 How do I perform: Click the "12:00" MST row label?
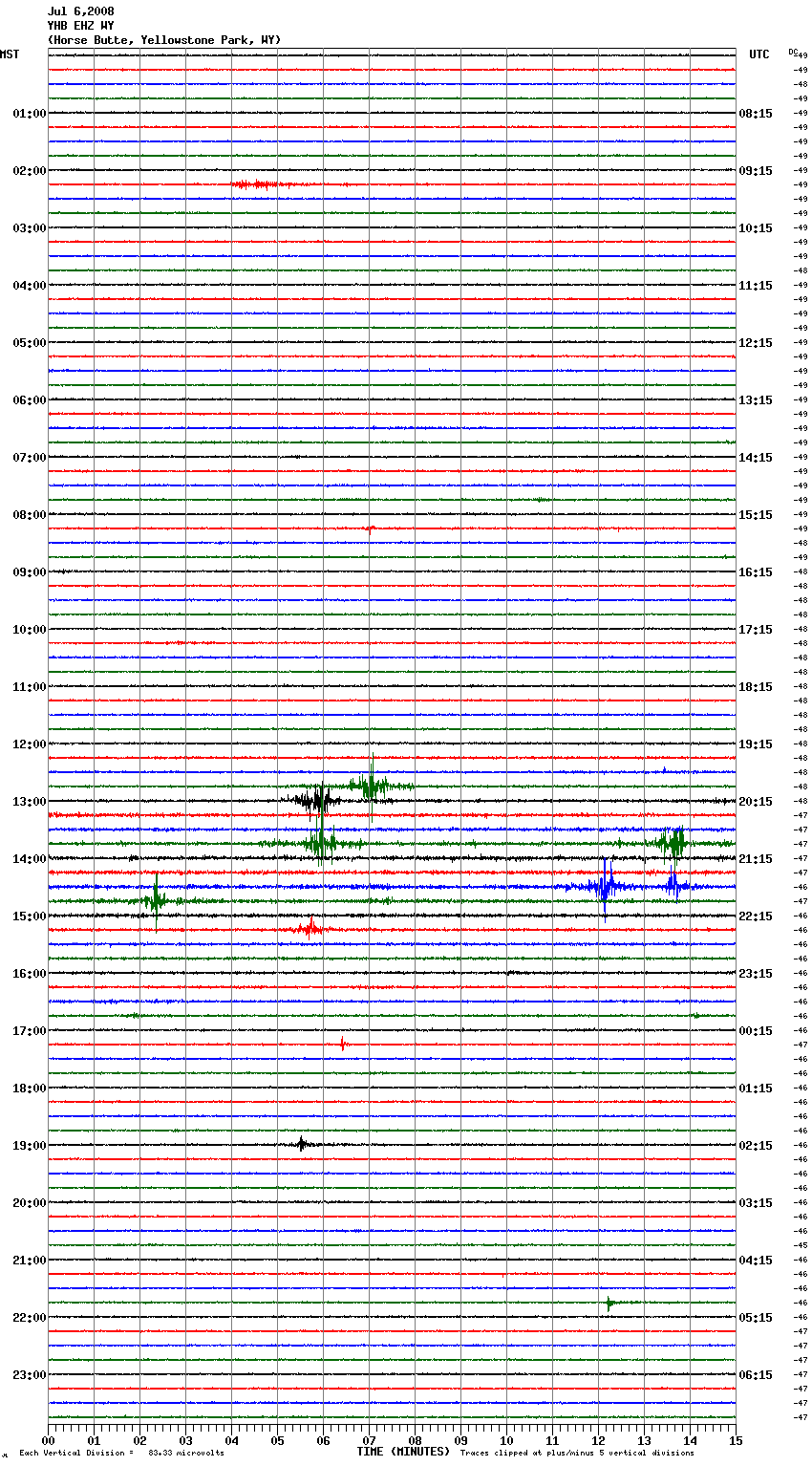[x=30, y=744]
